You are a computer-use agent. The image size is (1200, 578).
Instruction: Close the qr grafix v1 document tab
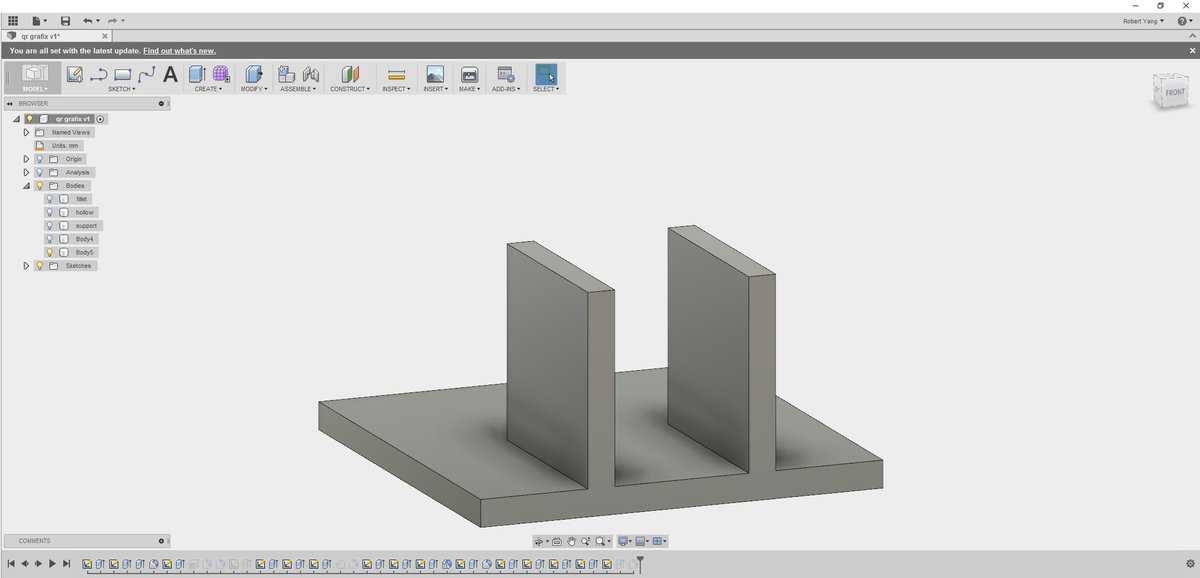pyautogui.click(x=105, y=36)
